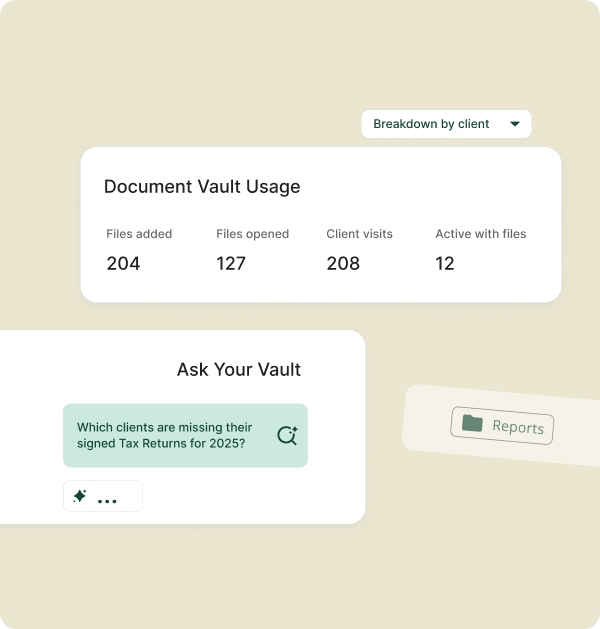The image size is (600, 629).
Task: Click the AI response loading chip
Action: point(103,496)
